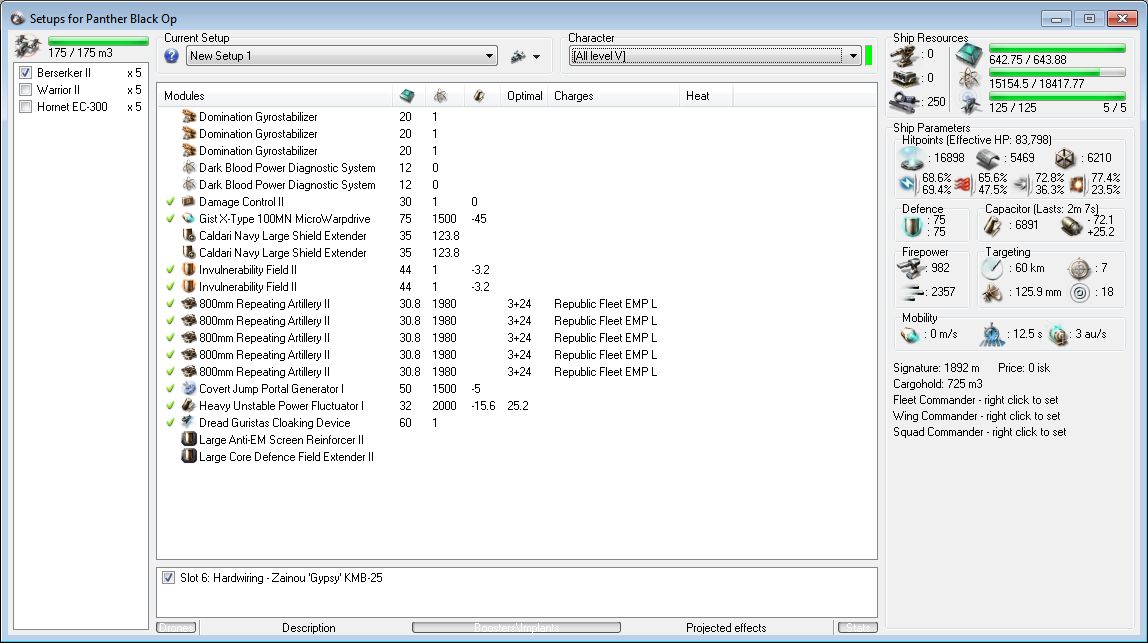Click the calibration icon showing 250

(x=904, y=102)
